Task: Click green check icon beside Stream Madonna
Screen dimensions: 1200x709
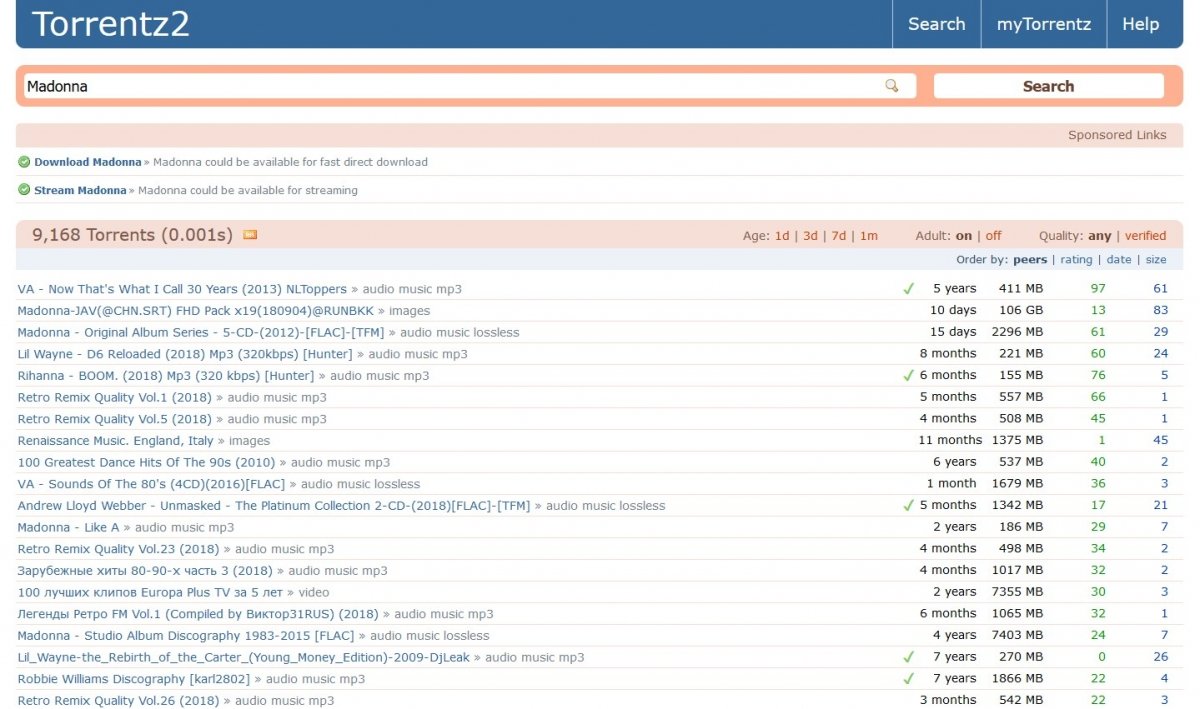Action: click(x=24, y=190)
